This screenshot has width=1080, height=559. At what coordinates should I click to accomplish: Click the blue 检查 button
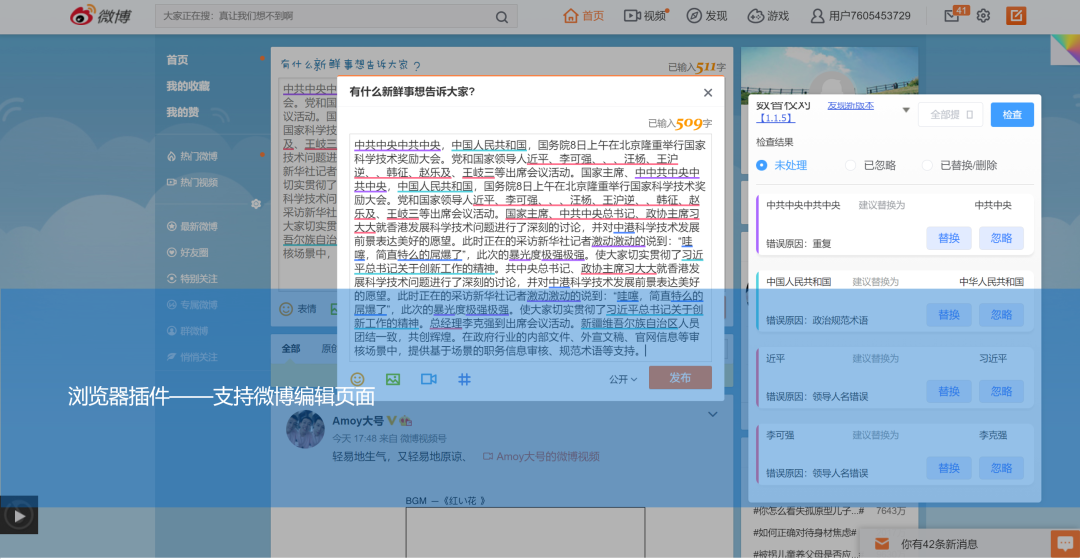1012,114
